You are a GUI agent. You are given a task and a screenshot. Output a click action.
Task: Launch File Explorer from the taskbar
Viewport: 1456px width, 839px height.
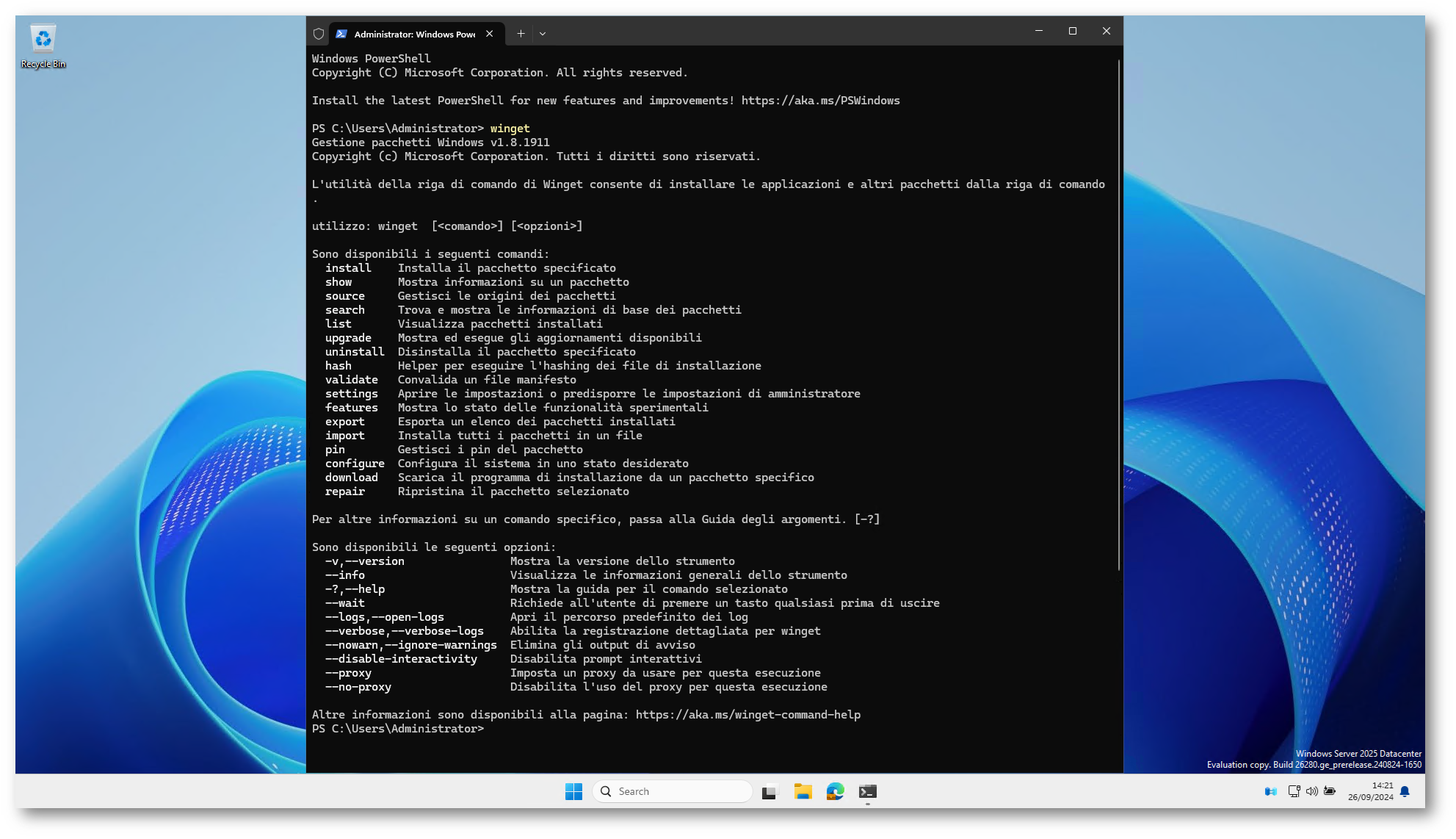[803, 791]
